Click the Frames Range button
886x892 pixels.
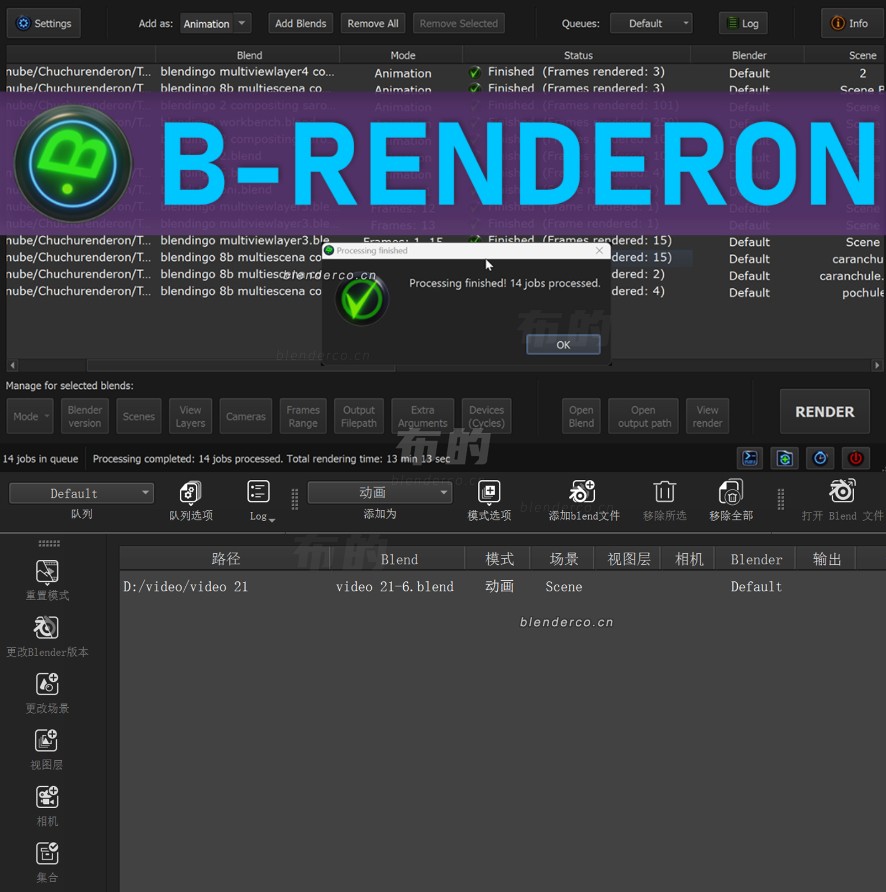point(303,416)
